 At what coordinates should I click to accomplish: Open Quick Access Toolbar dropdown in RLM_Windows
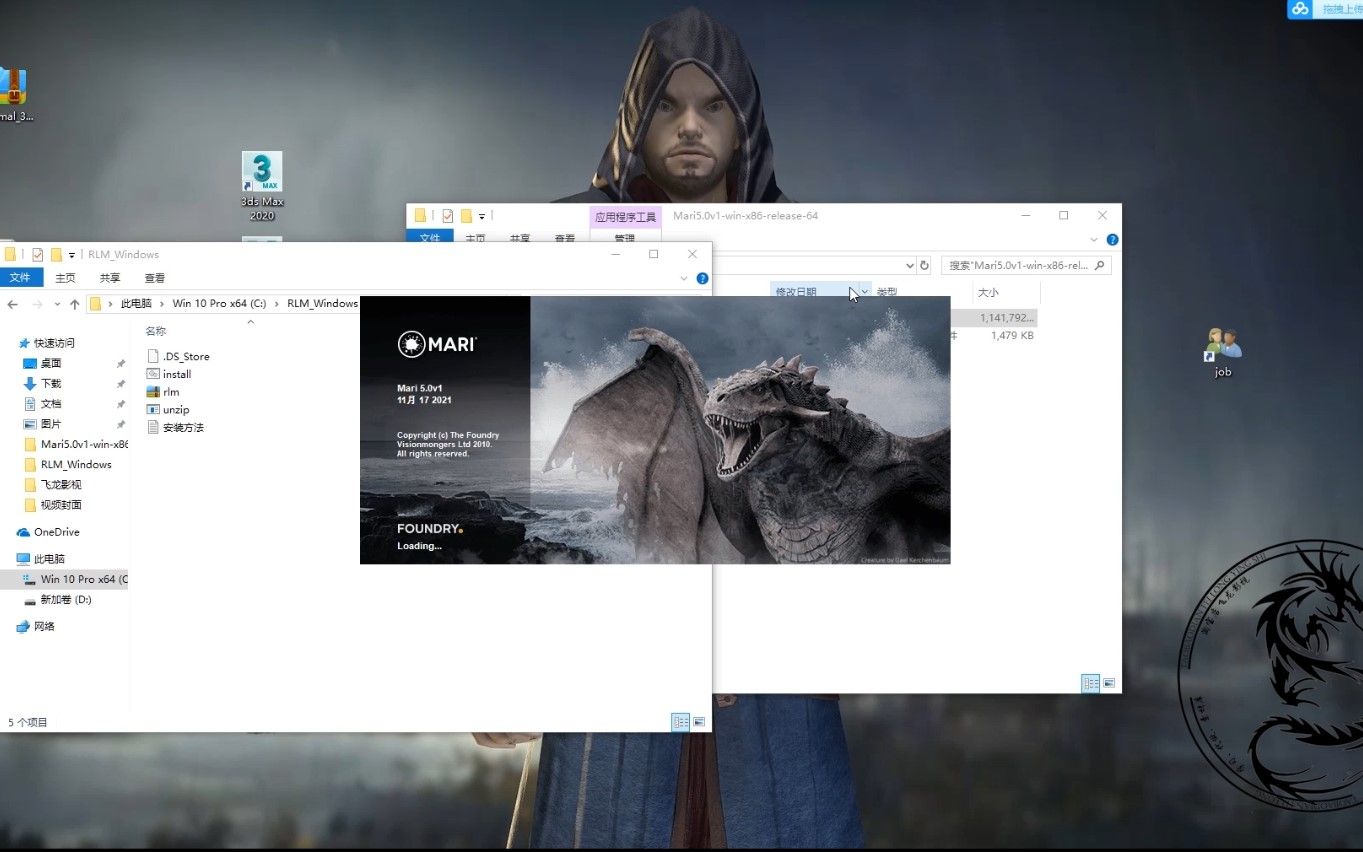[72, 255]
